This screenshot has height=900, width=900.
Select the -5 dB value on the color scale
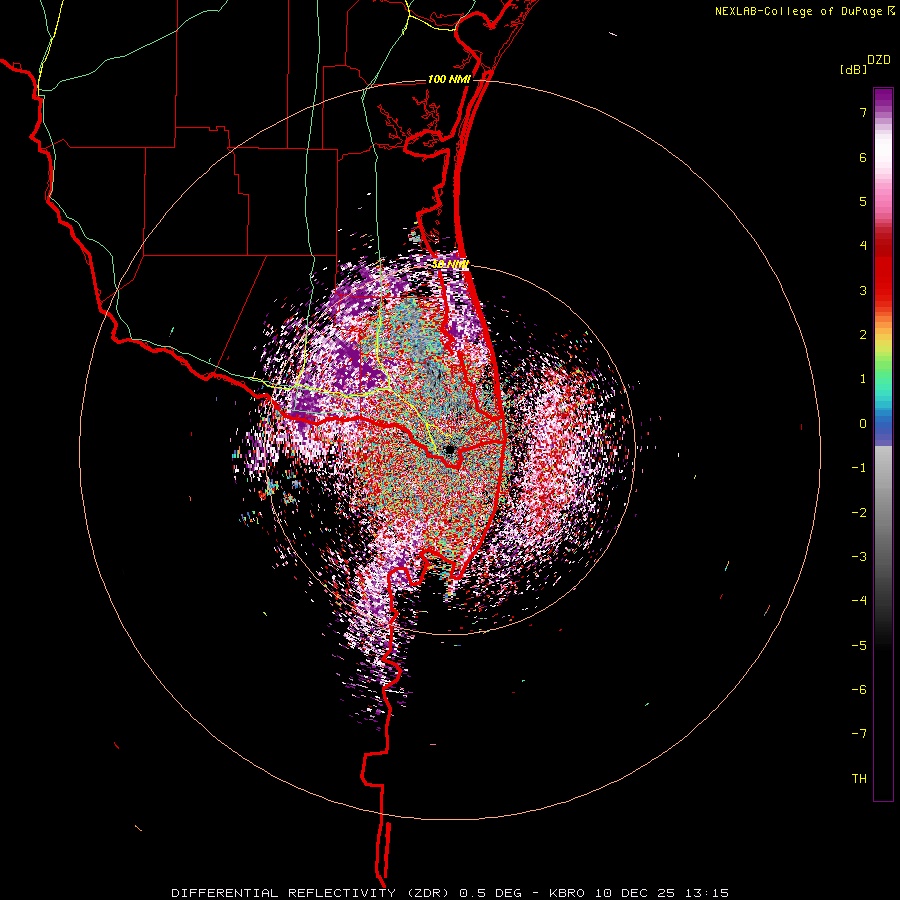[859, 646]
